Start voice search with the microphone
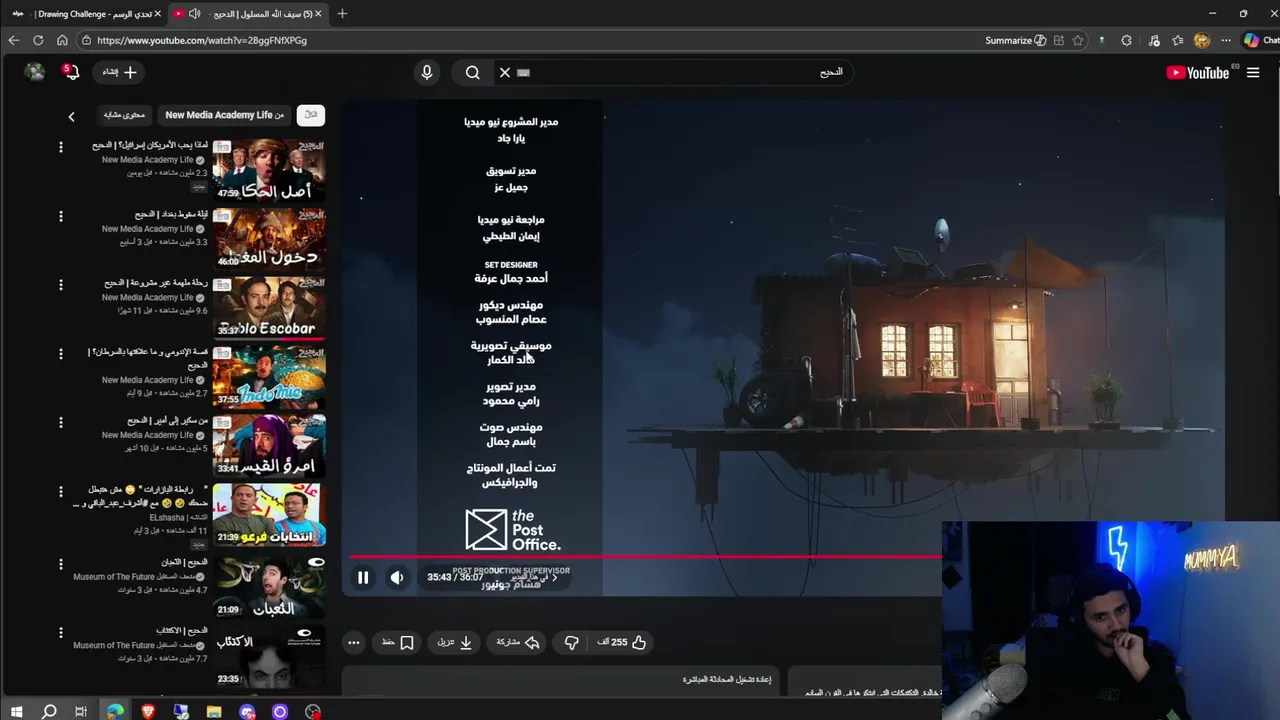 pyautogui.click(x=427, y=72)
